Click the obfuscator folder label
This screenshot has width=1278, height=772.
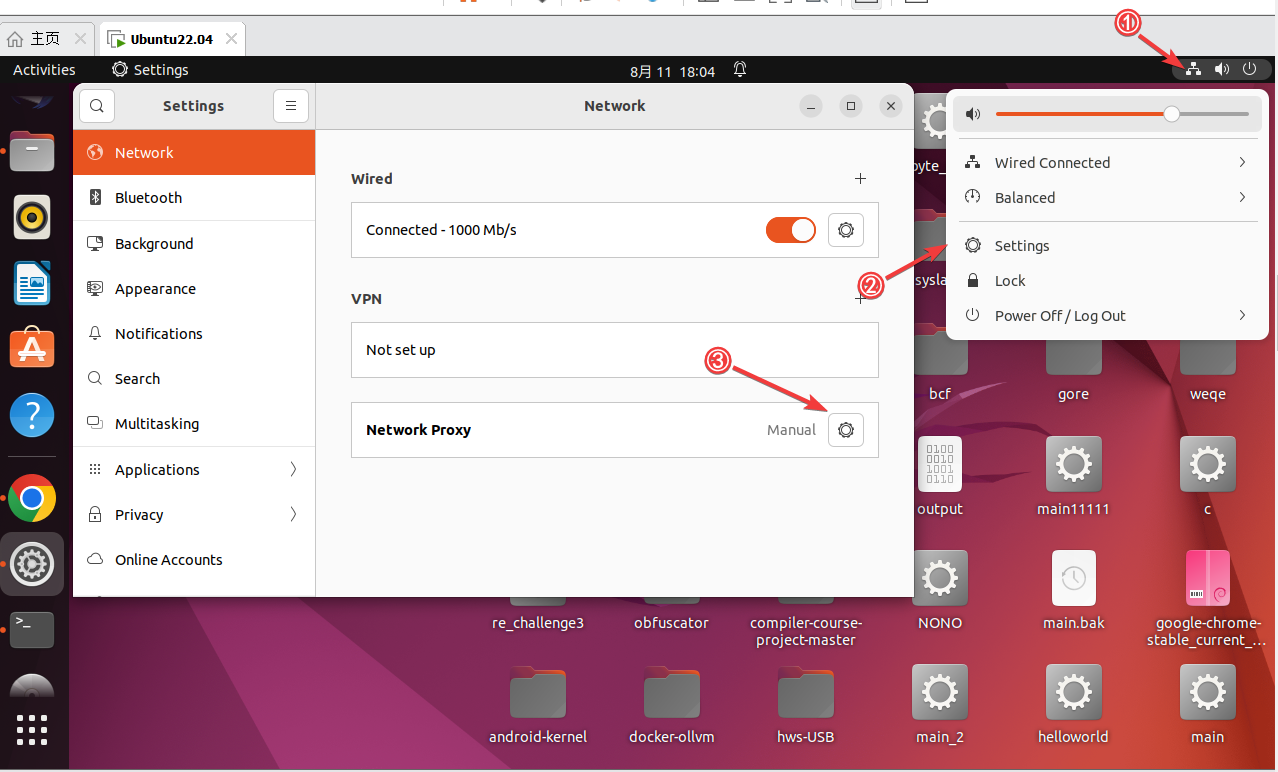pyautogui.click(x=671, y=623)
